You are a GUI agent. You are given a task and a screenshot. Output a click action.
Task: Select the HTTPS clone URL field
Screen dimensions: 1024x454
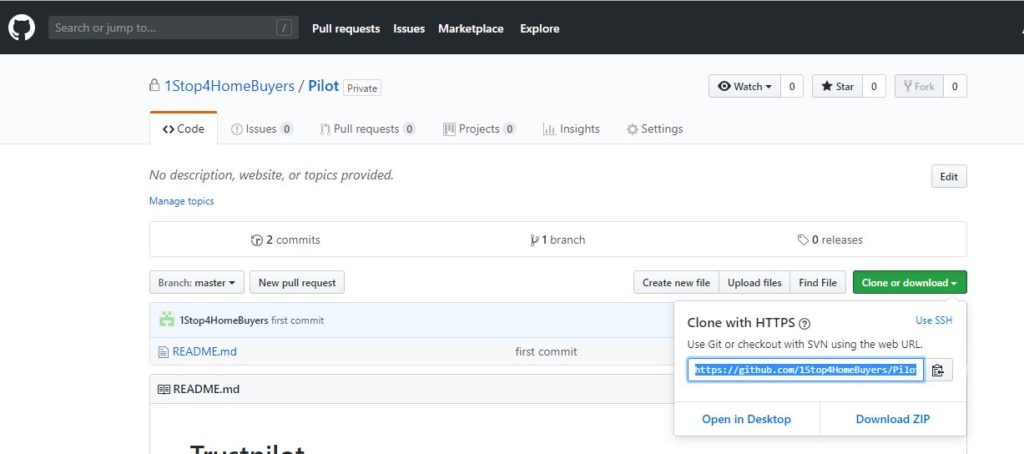click(x=806, y=370)
